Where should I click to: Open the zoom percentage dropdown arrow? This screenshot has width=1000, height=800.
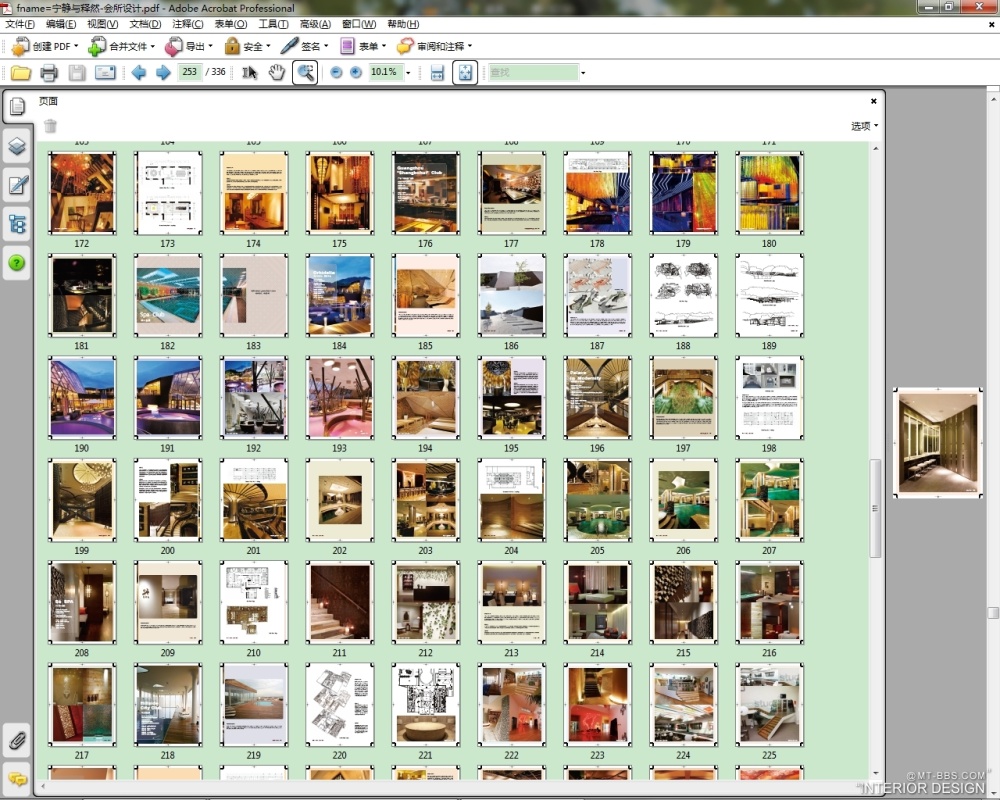(x=408, y=73)
